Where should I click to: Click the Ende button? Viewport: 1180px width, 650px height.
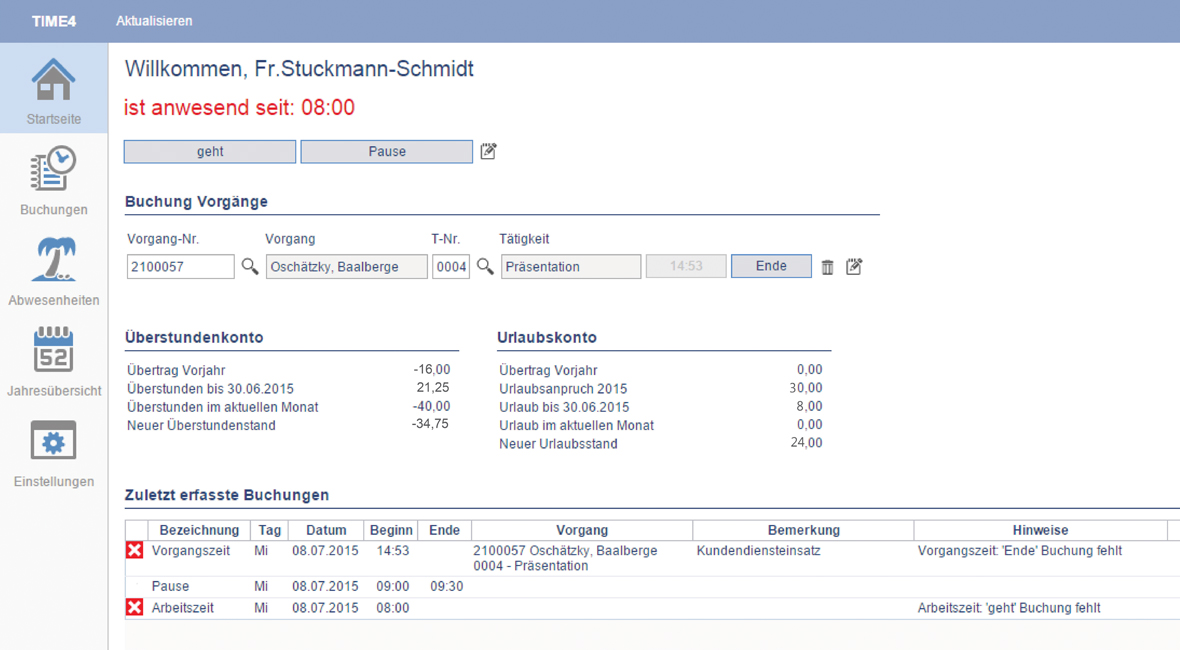771,266
